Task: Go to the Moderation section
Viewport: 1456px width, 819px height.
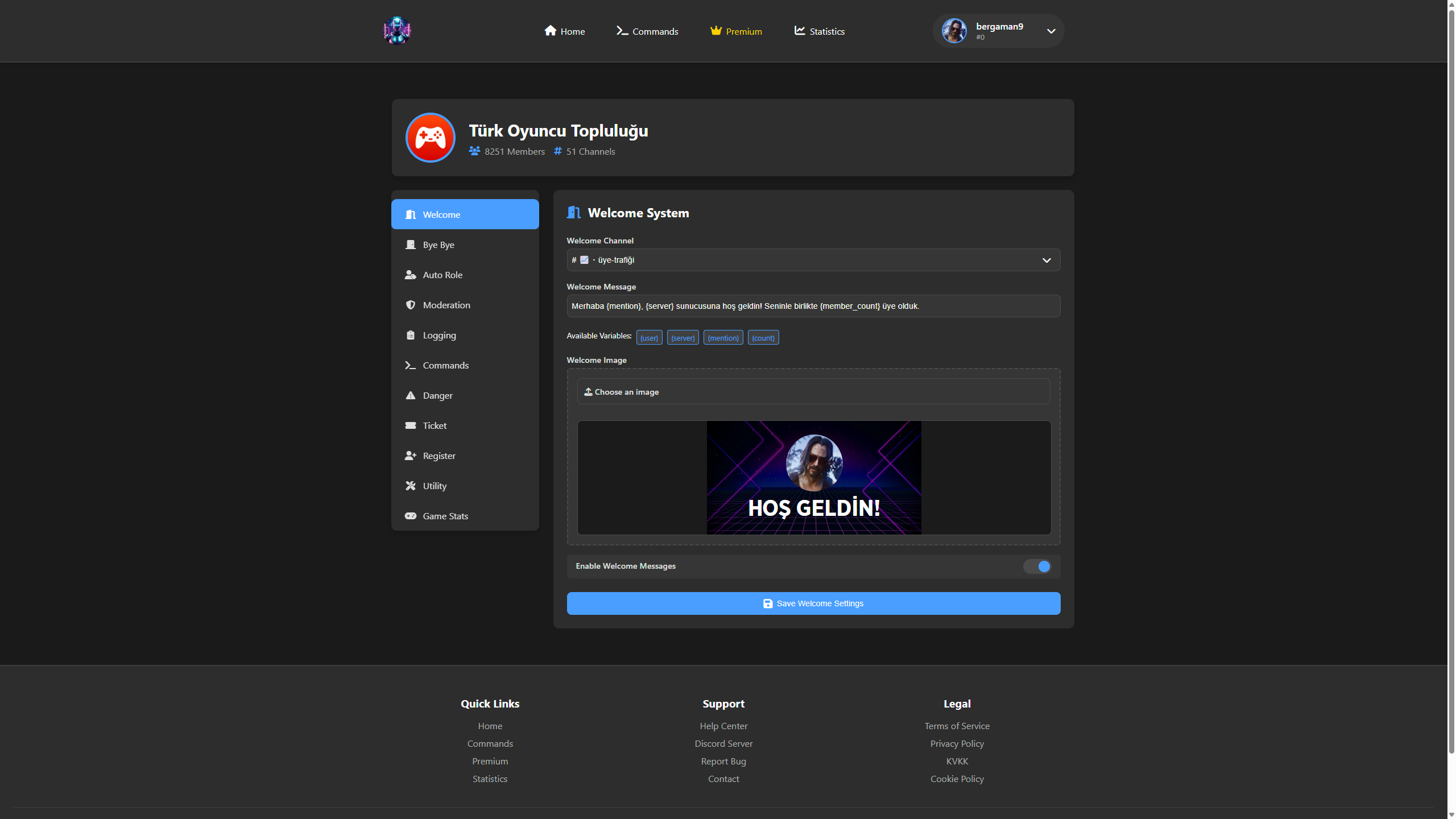Action: [465, 305]
